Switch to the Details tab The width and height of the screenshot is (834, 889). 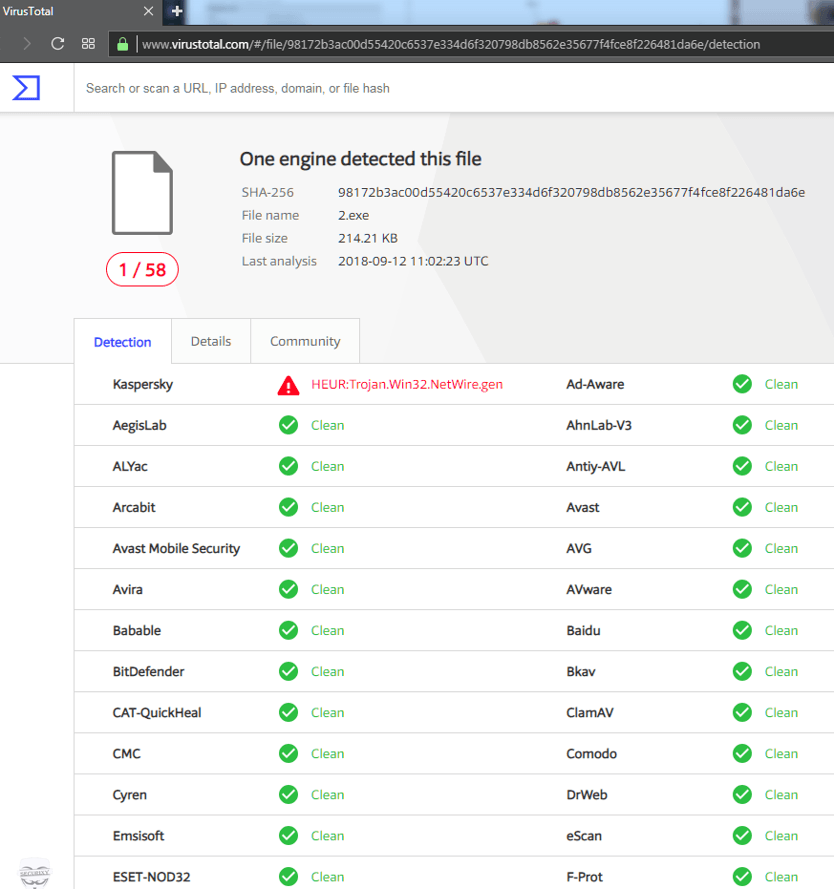211,341
